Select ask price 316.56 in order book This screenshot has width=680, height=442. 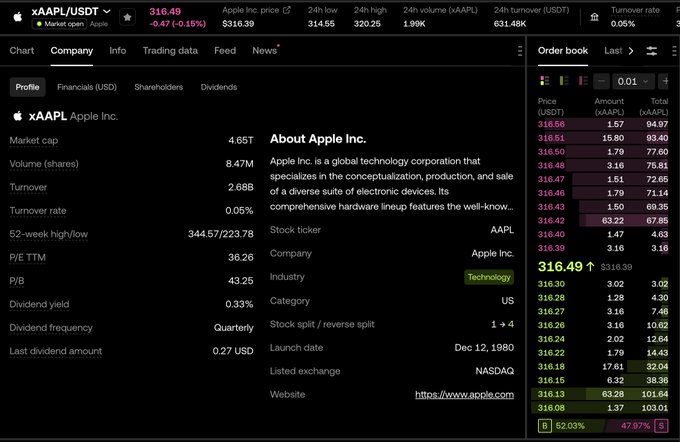[551, 124]
